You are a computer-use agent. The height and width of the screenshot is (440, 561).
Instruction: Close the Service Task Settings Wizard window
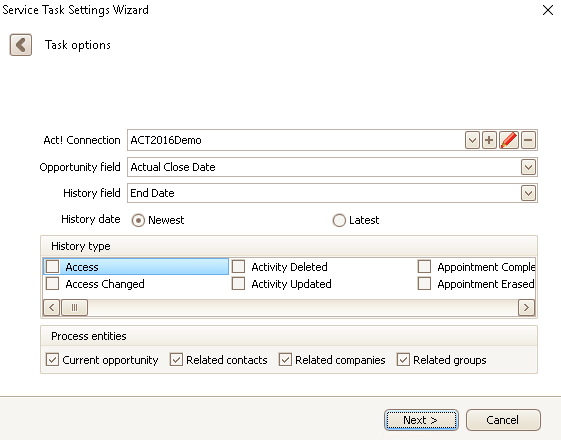point(548,10)
